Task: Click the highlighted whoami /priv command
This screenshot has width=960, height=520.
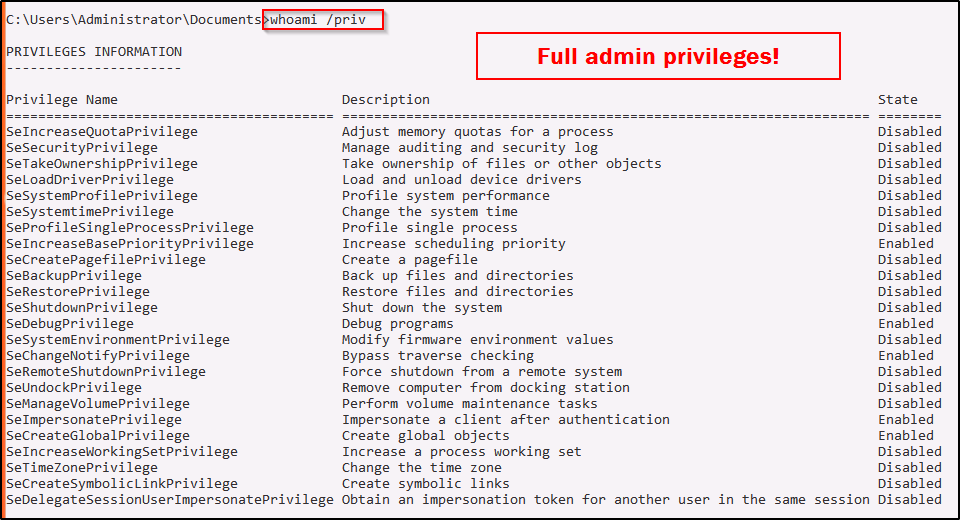Action: click(323, 20)
